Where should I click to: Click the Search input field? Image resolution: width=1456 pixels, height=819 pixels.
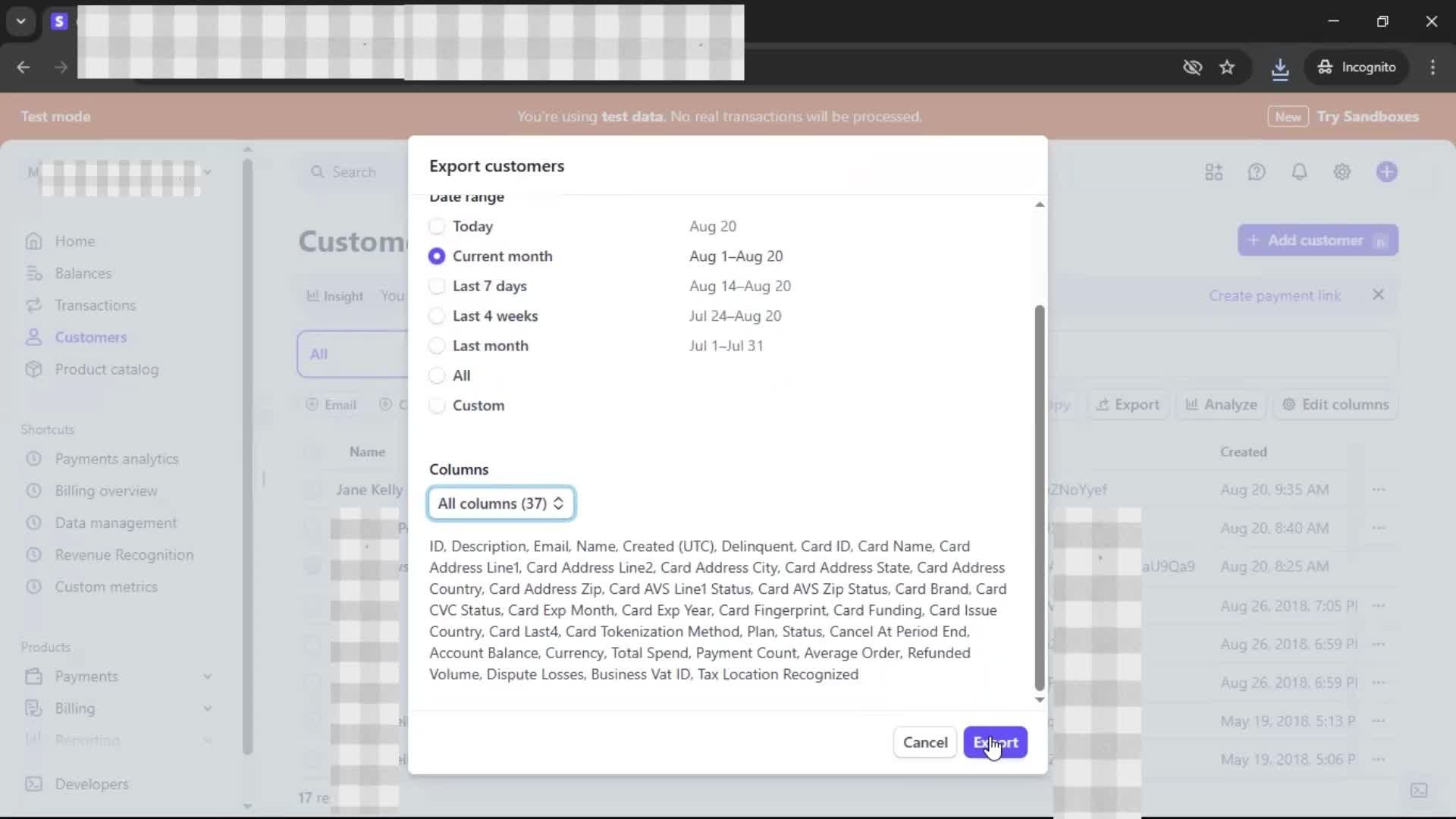click(x=353, y=172)
